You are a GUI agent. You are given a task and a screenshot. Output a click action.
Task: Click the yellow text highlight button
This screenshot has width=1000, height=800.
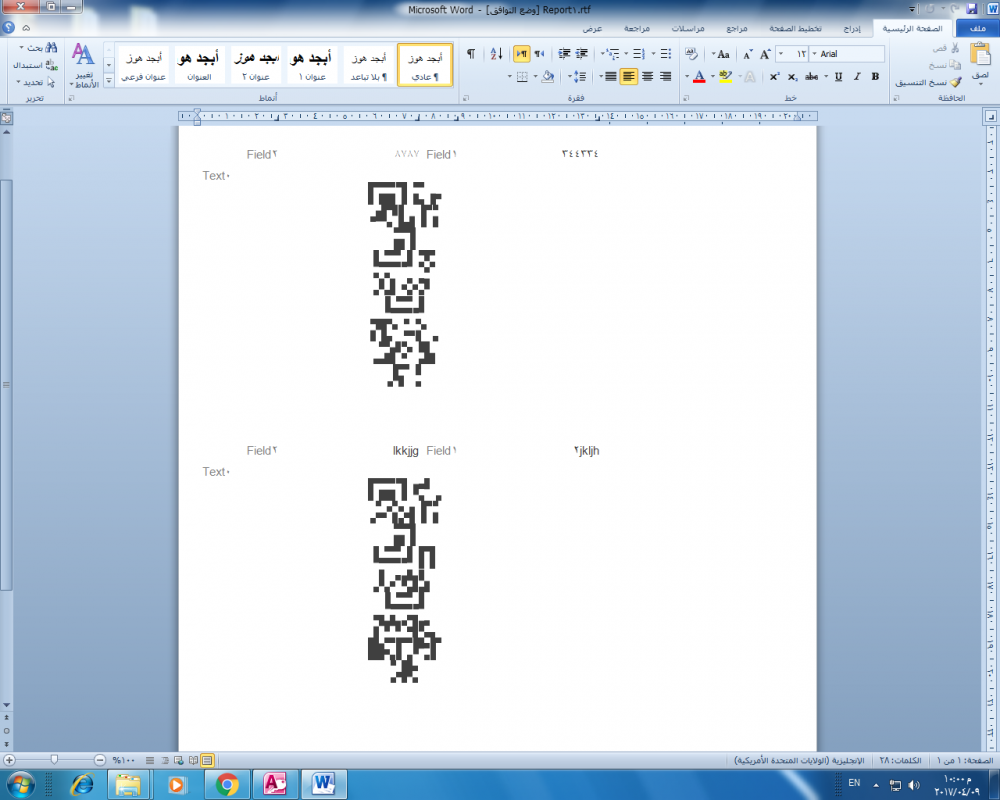725,77
